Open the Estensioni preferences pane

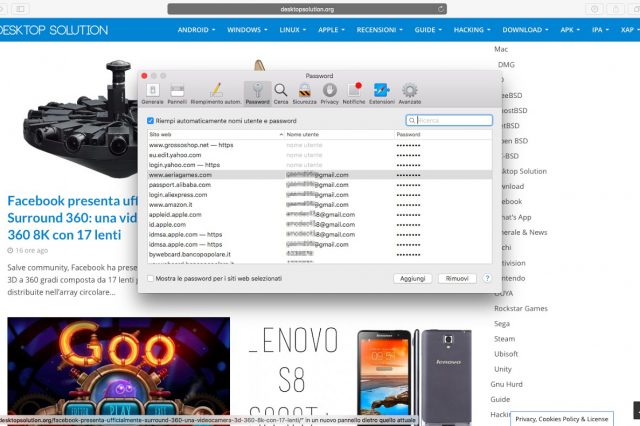pos(382,93)
